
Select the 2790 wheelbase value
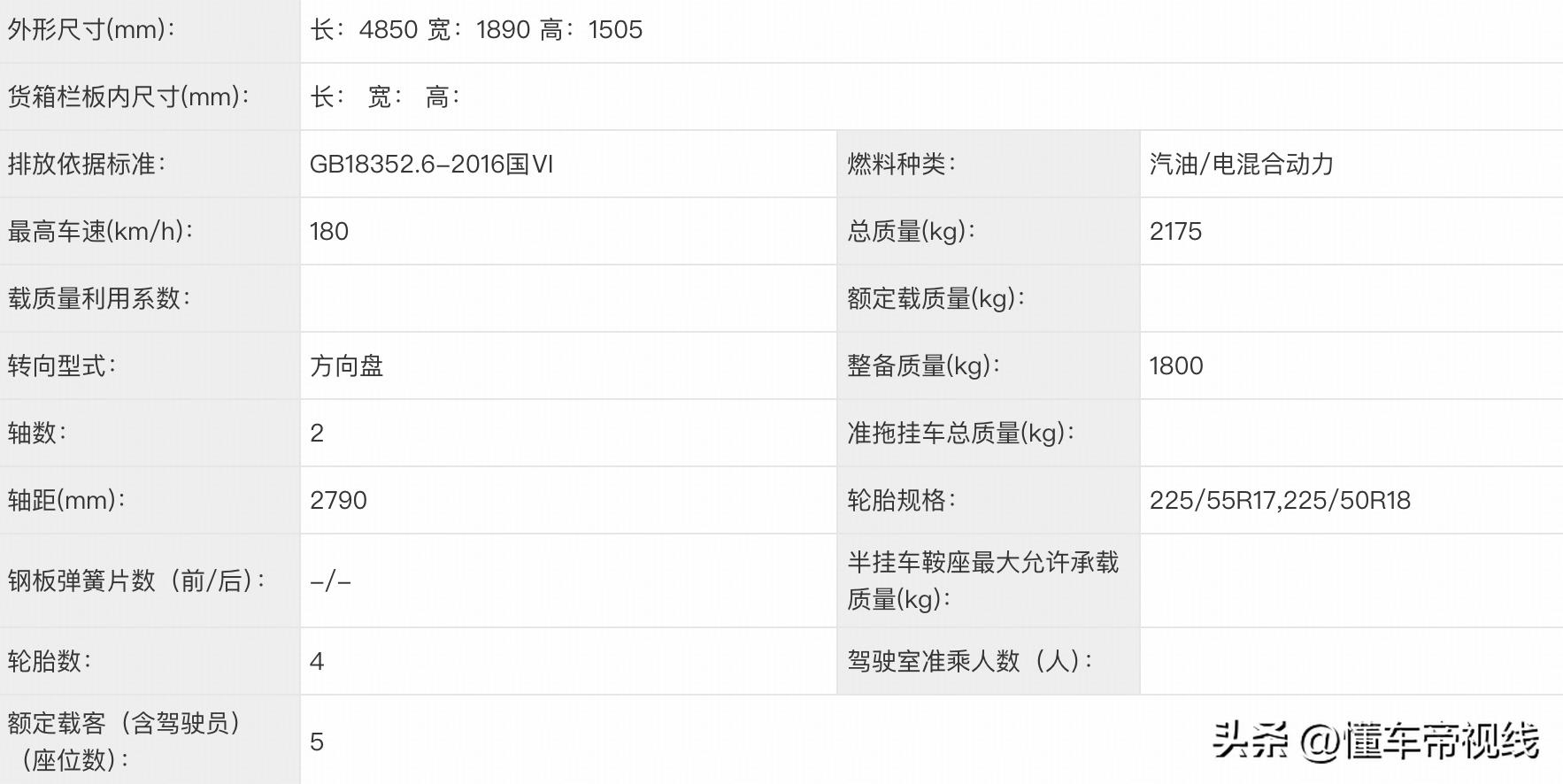[x=338, y=501]
